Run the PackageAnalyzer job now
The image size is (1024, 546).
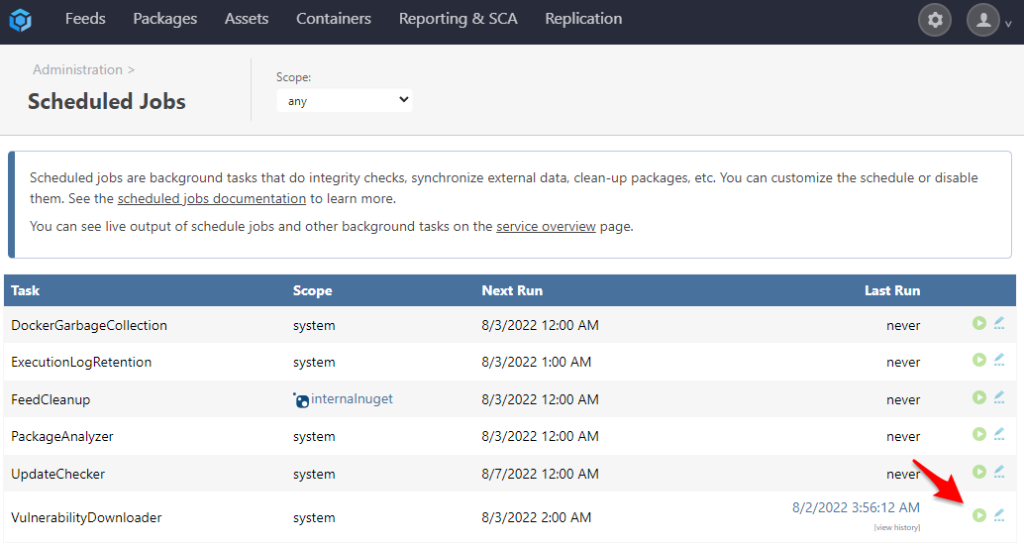(979, 435)
